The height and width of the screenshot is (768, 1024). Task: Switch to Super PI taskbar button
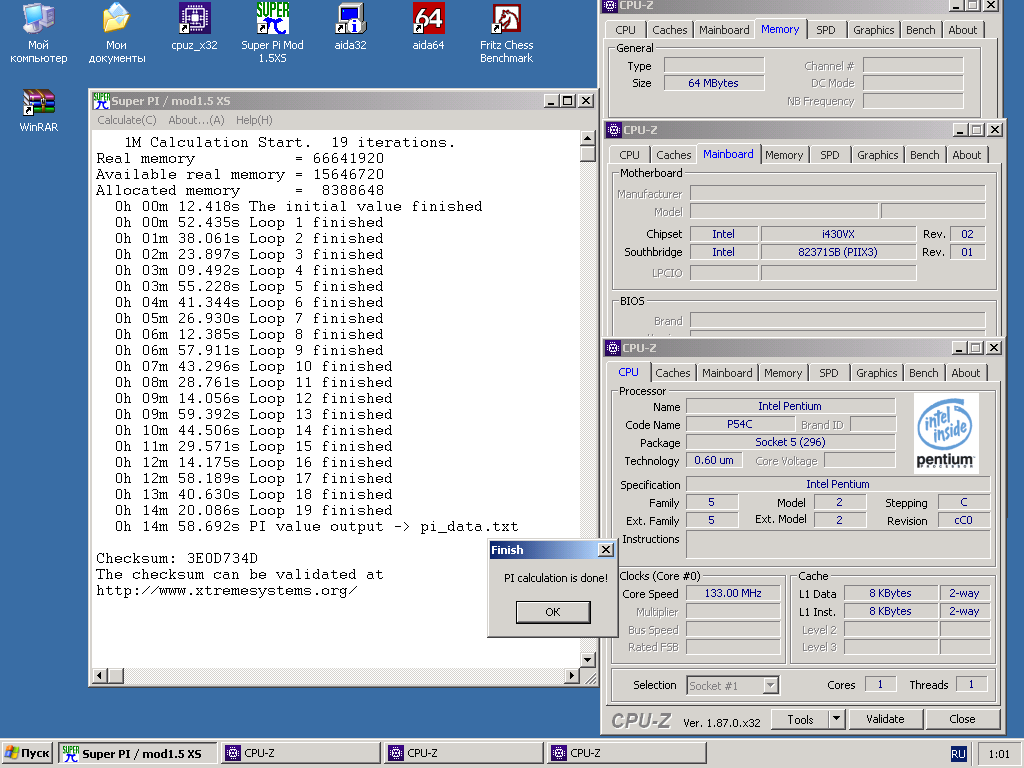click(137, 753)
